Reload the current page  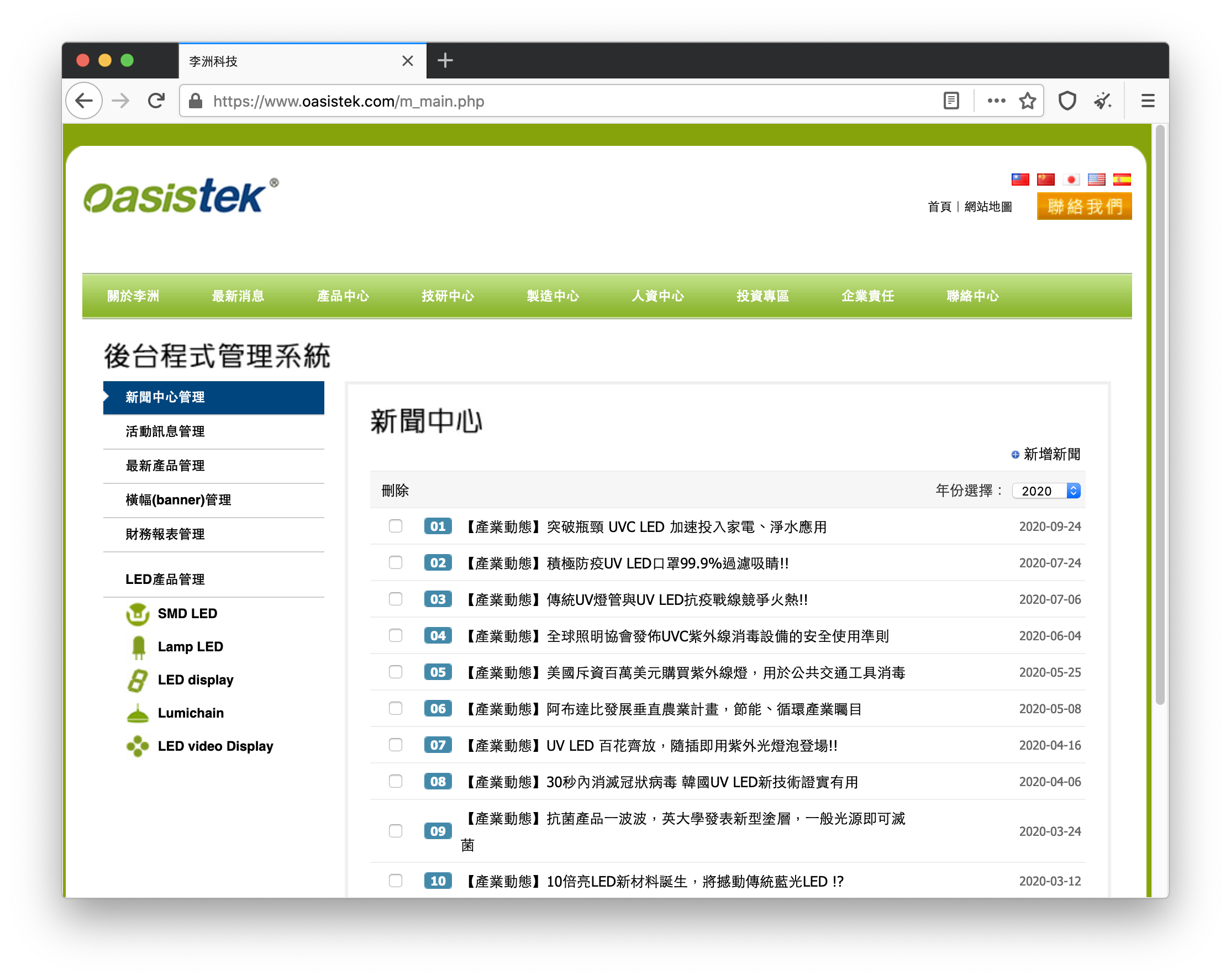point(156,101)
